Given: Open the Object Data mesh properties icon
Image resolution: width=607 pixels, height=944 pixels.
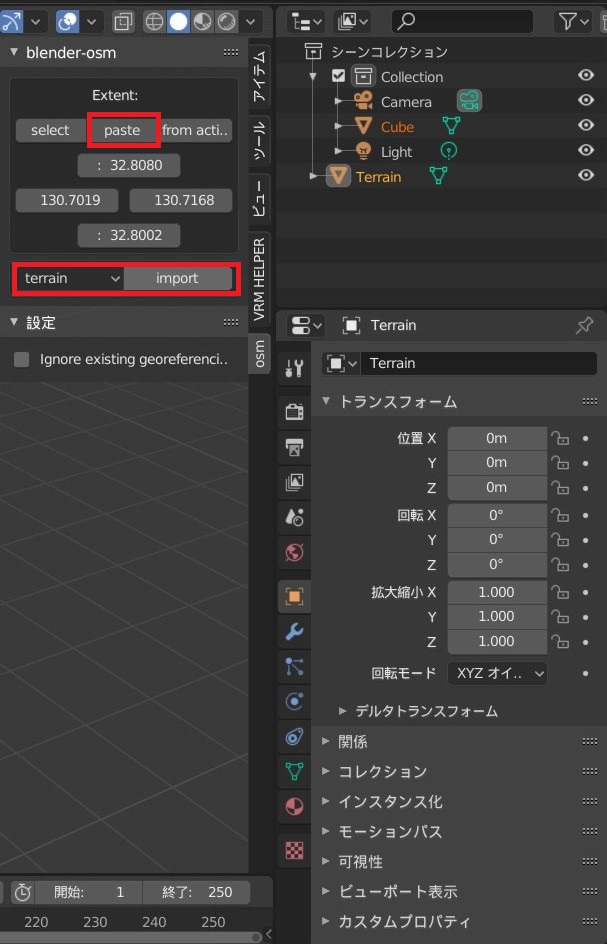Looking at the screenshot, I should [x=294, y=771].
